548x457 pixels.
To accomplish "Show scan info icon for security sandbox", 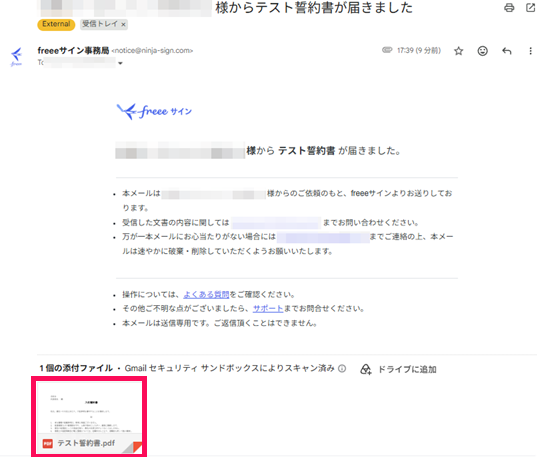I will tap(342, 368).
